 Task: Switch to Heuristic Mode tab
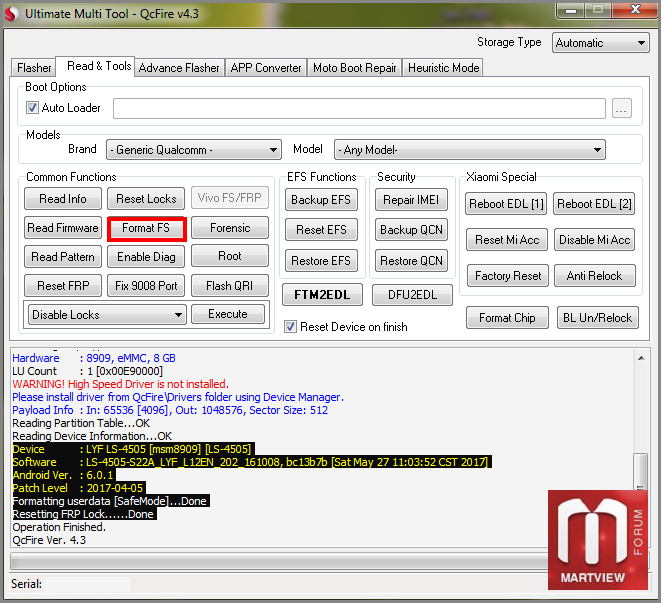pyautogui.click(x=443, y=67)
